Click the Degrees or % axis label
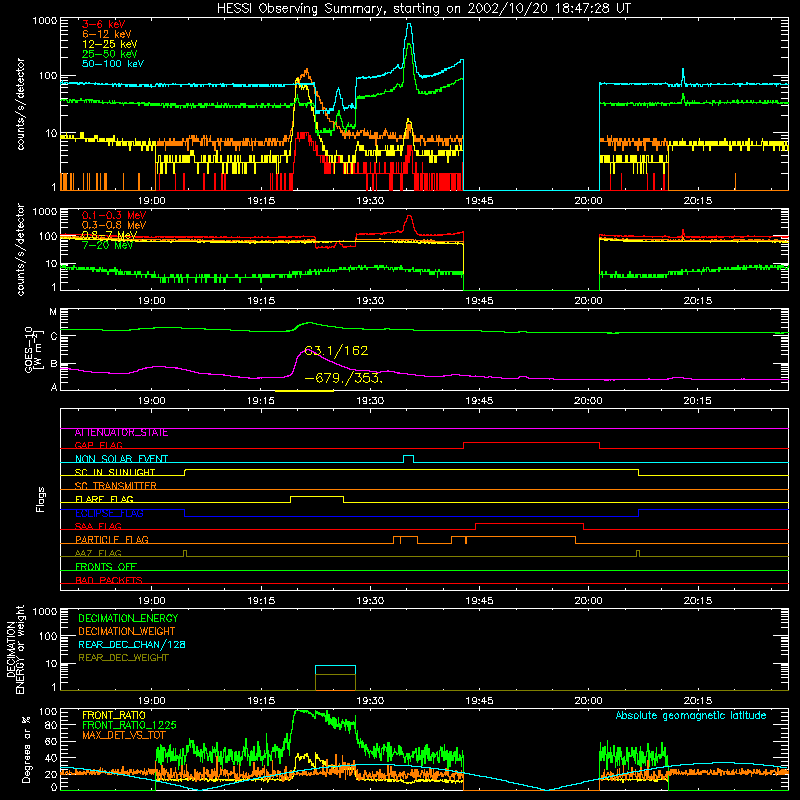This screenshot has width=800, height=800. [26, 749]
